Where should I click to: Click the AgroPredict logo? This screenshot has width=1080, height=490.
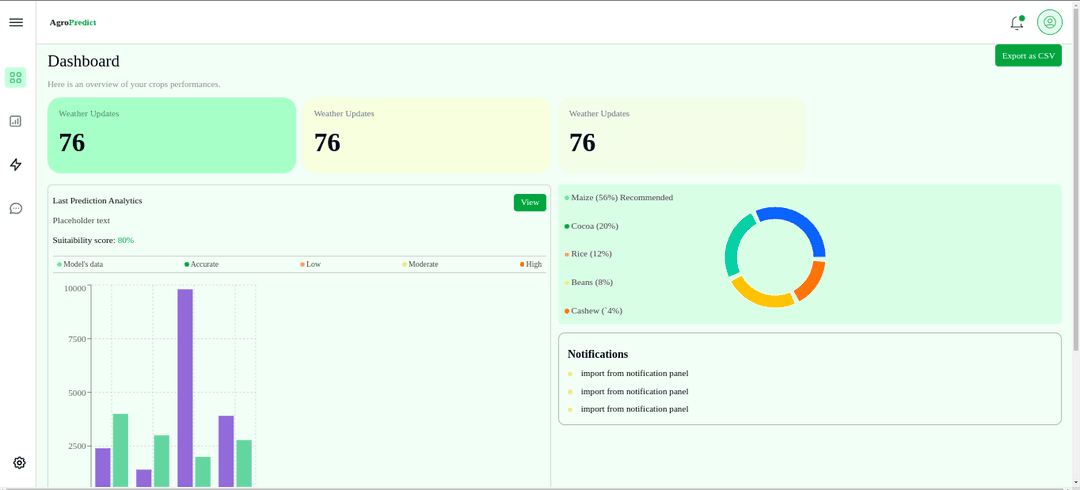(x=72, y=22)
